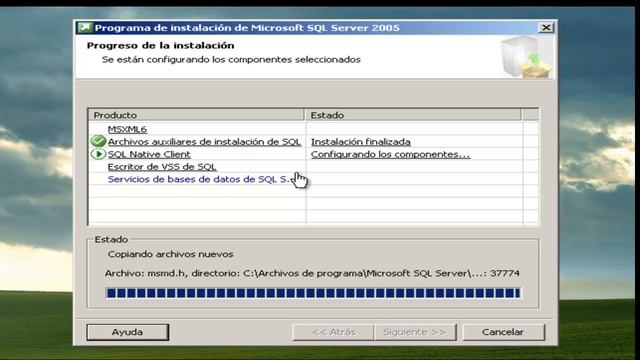
Task: Click the window title Programa de instalación text
Action: (x=247, y=28)
